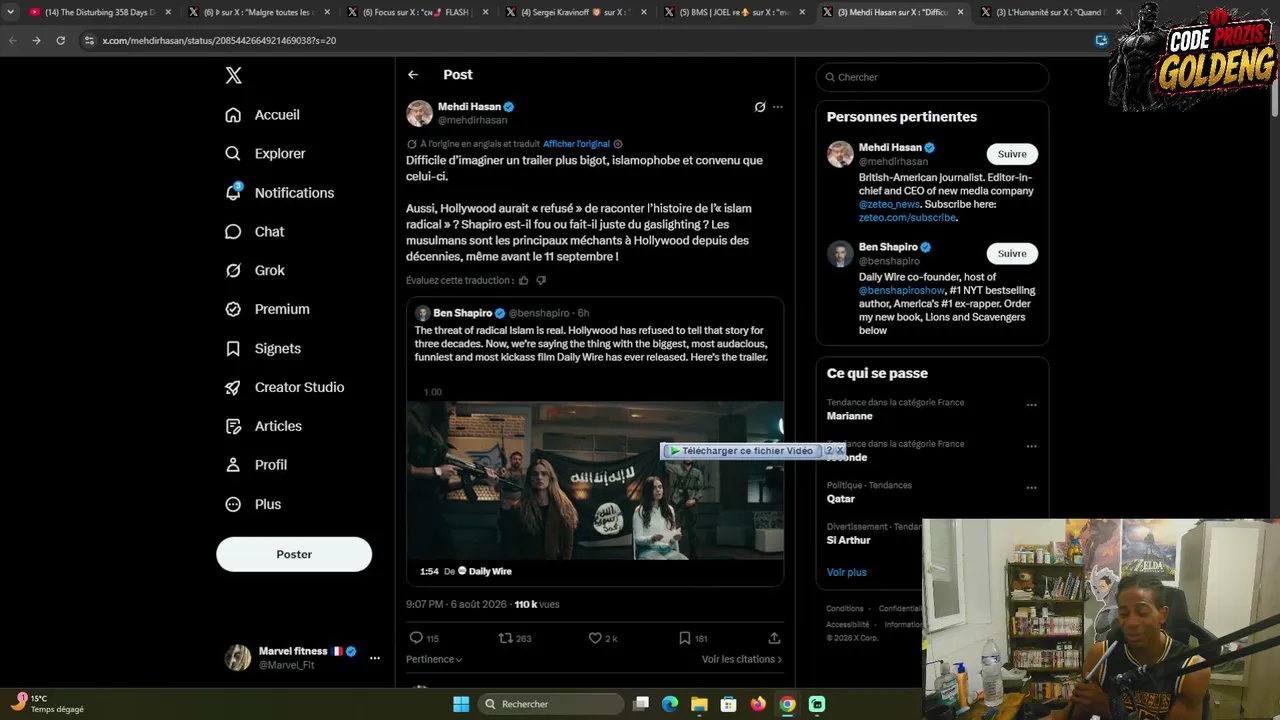Open Mehdi Hasan's avatar on the post
This screenshot has height=720, width=1280.
[x=419, y=113]
